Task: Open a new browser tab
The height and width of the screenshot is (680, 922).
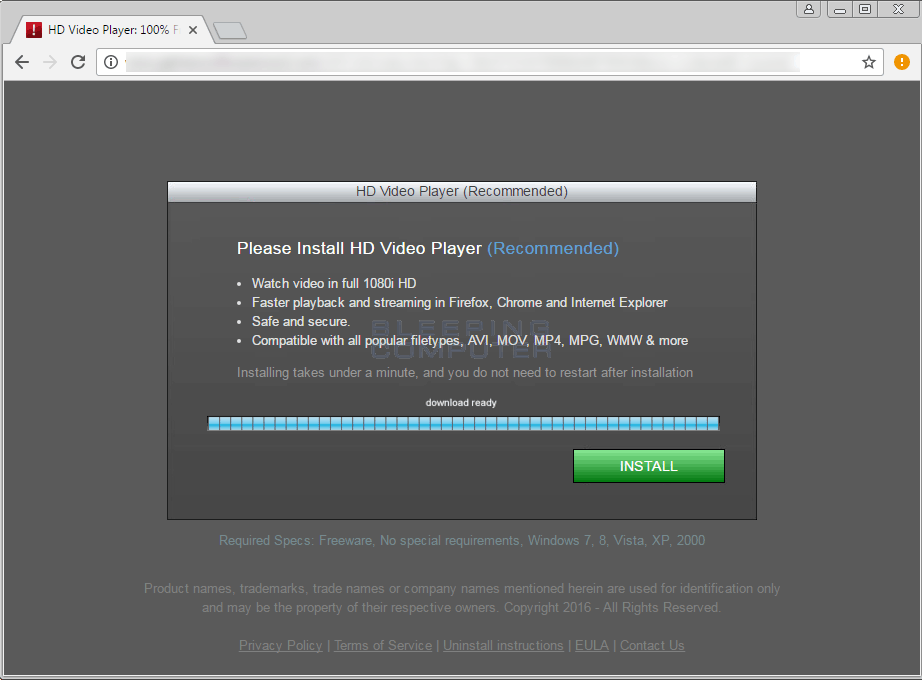Action: click(228, 29)
